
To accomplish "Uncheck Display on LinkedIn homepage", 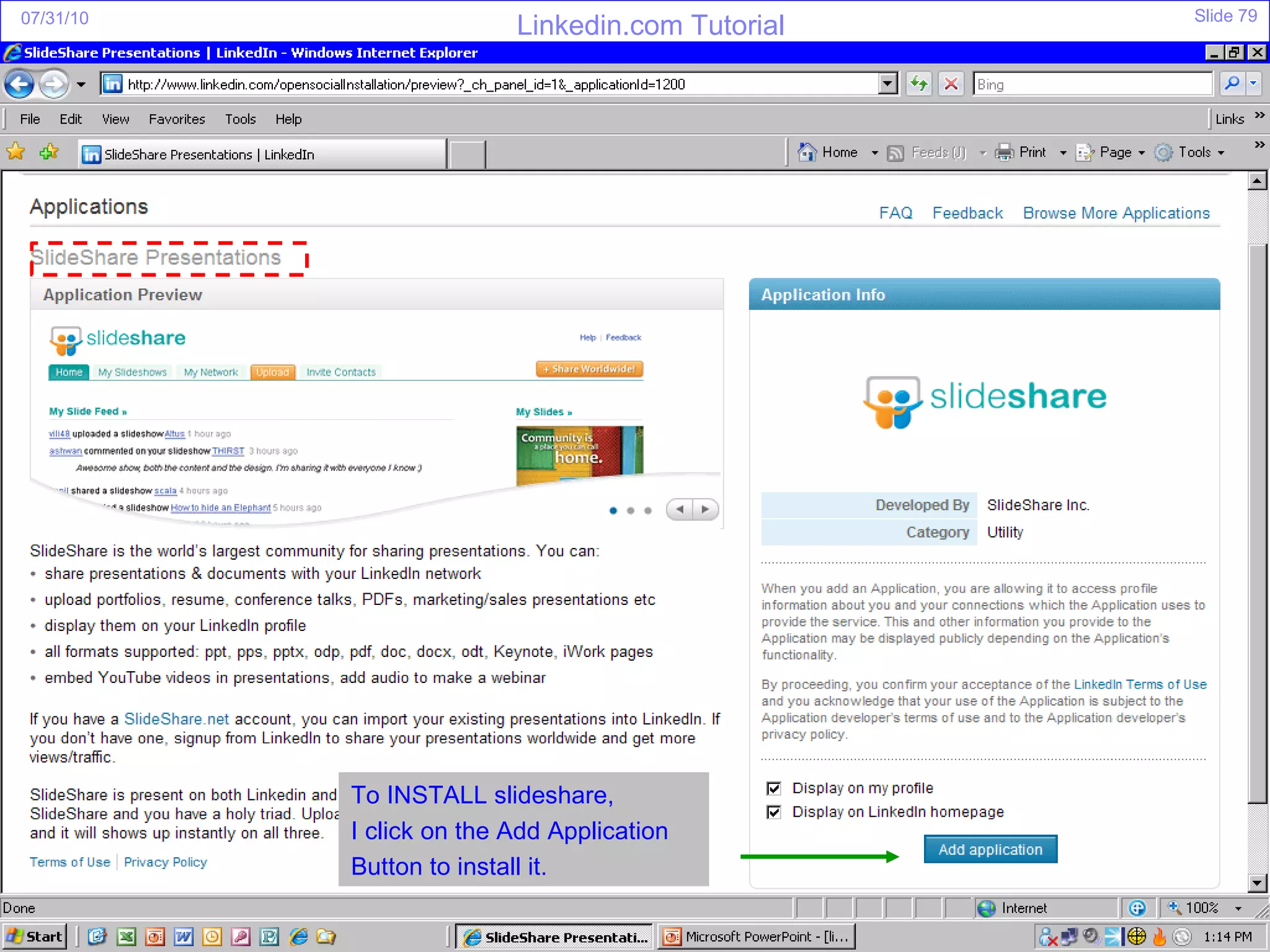I will (x=774, y=812).
